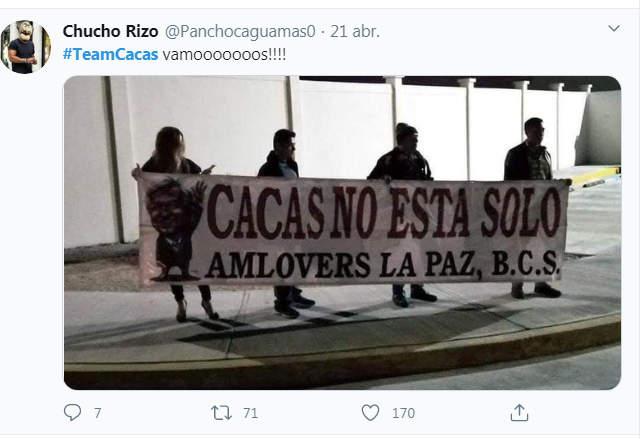The image size is (642, 439).
Task: Click the tweet text vamooooooos!!!!
Action: point(224,54)
